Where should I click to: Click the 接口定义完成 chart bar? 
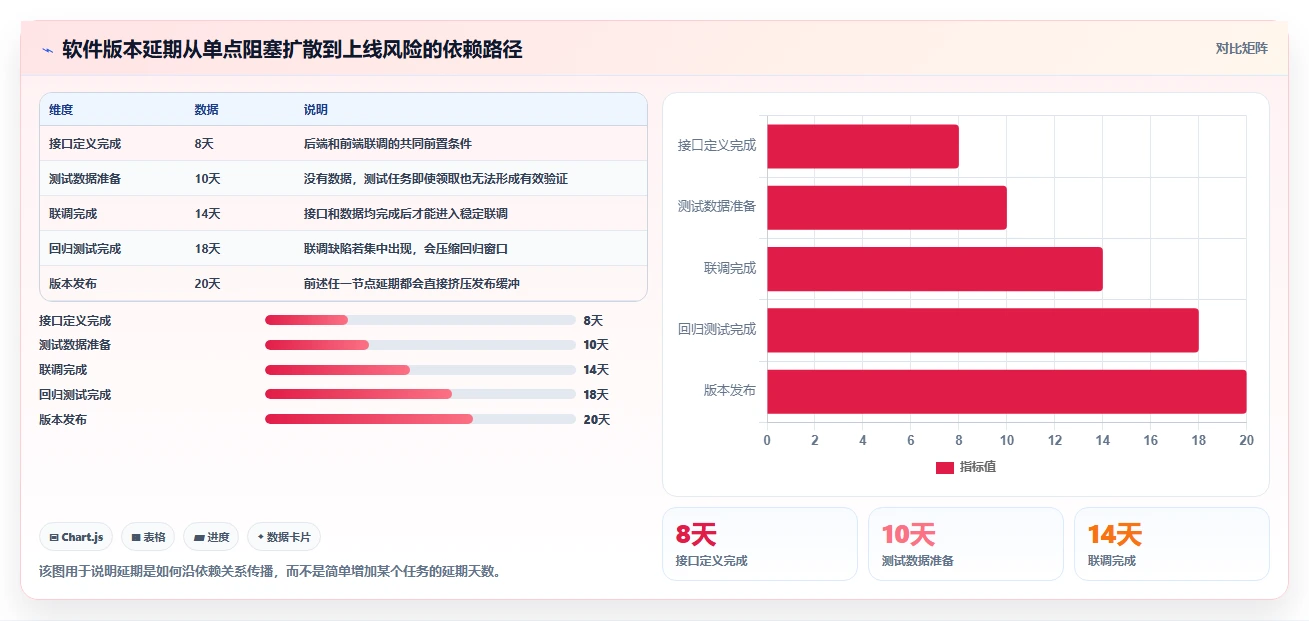tap(863, 146)
